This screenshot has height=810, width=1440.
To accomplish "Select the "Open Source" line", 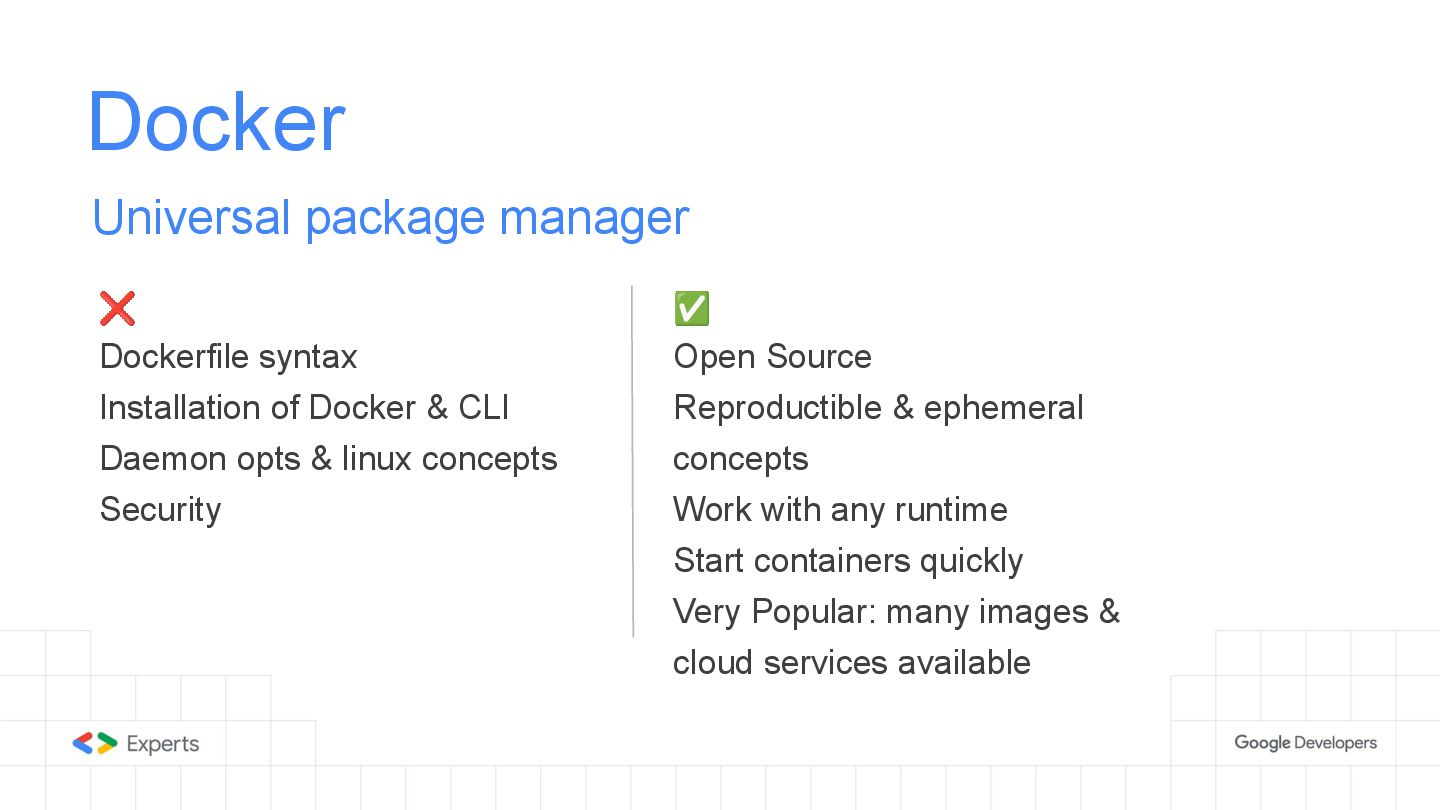I will pyautogui.click(x=772, y=357).
